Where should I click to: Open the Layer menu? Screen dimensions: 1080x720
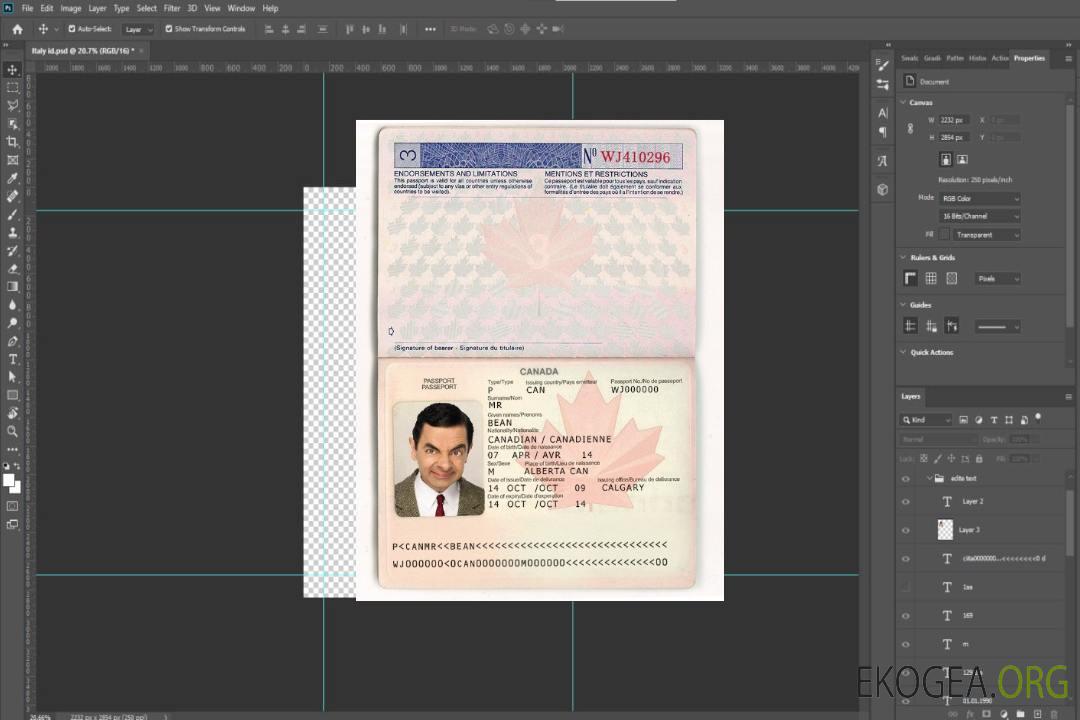coord(97,8)
